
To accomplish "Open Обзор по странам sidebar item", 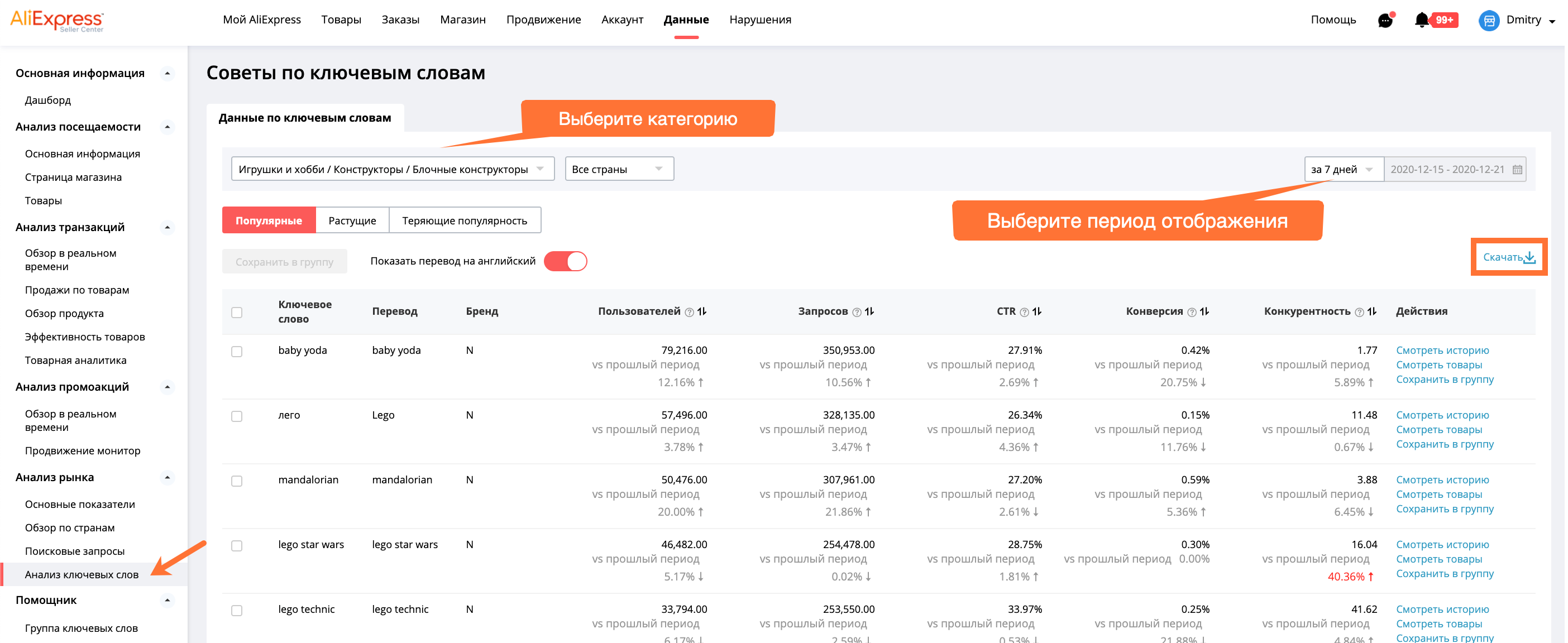I will coord(70,529).
